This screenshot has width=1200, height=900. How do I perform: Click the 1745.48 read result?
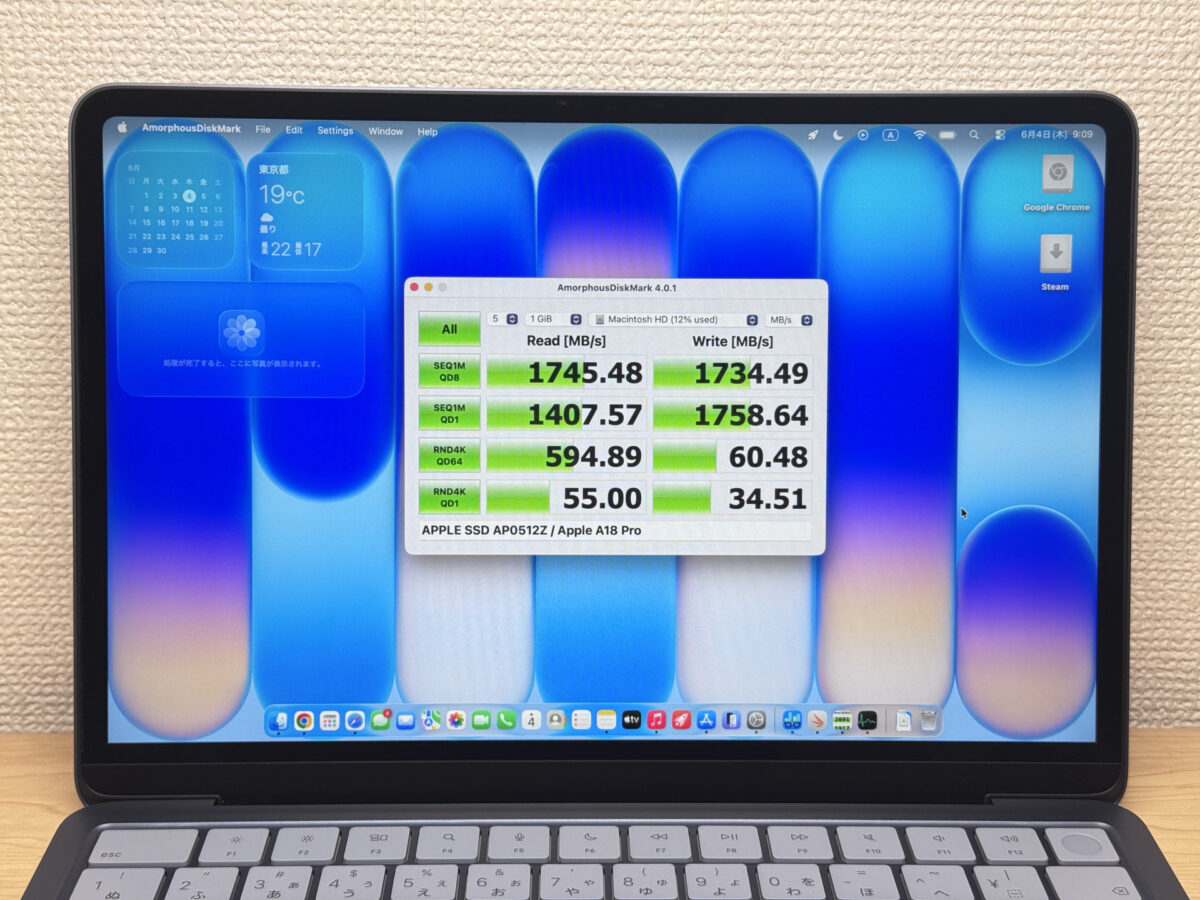tap(565, 372)
